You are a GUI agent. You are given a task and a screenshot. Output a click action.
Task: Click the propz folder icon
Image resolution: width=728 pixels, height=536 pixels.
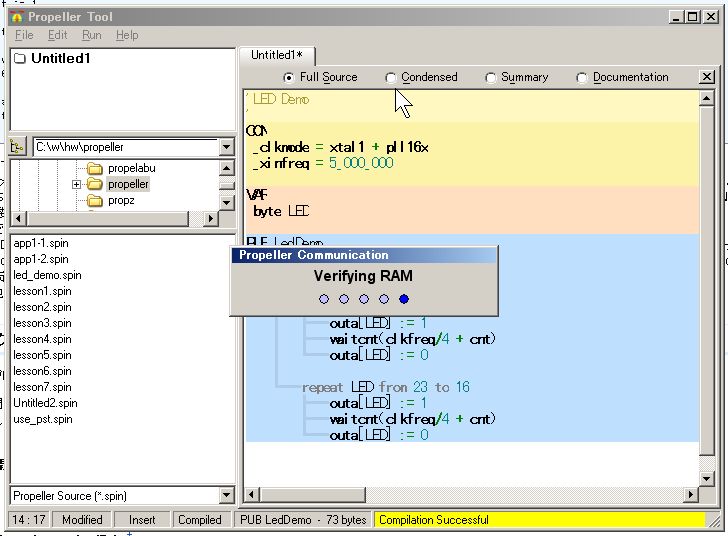point(95,201)
